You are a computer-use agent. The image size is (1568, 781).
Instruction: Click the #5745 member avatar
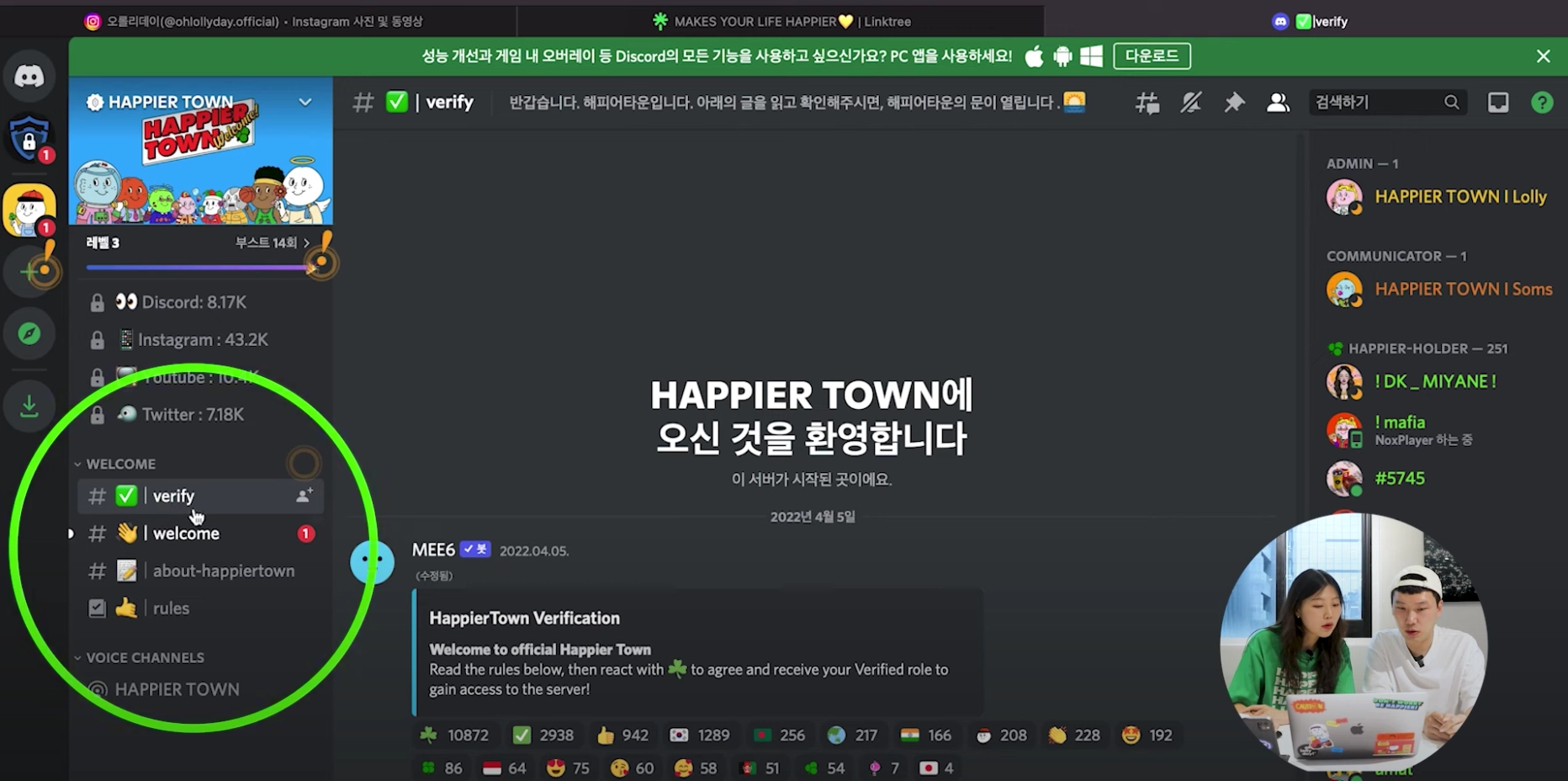click(x=1344, y=479)
